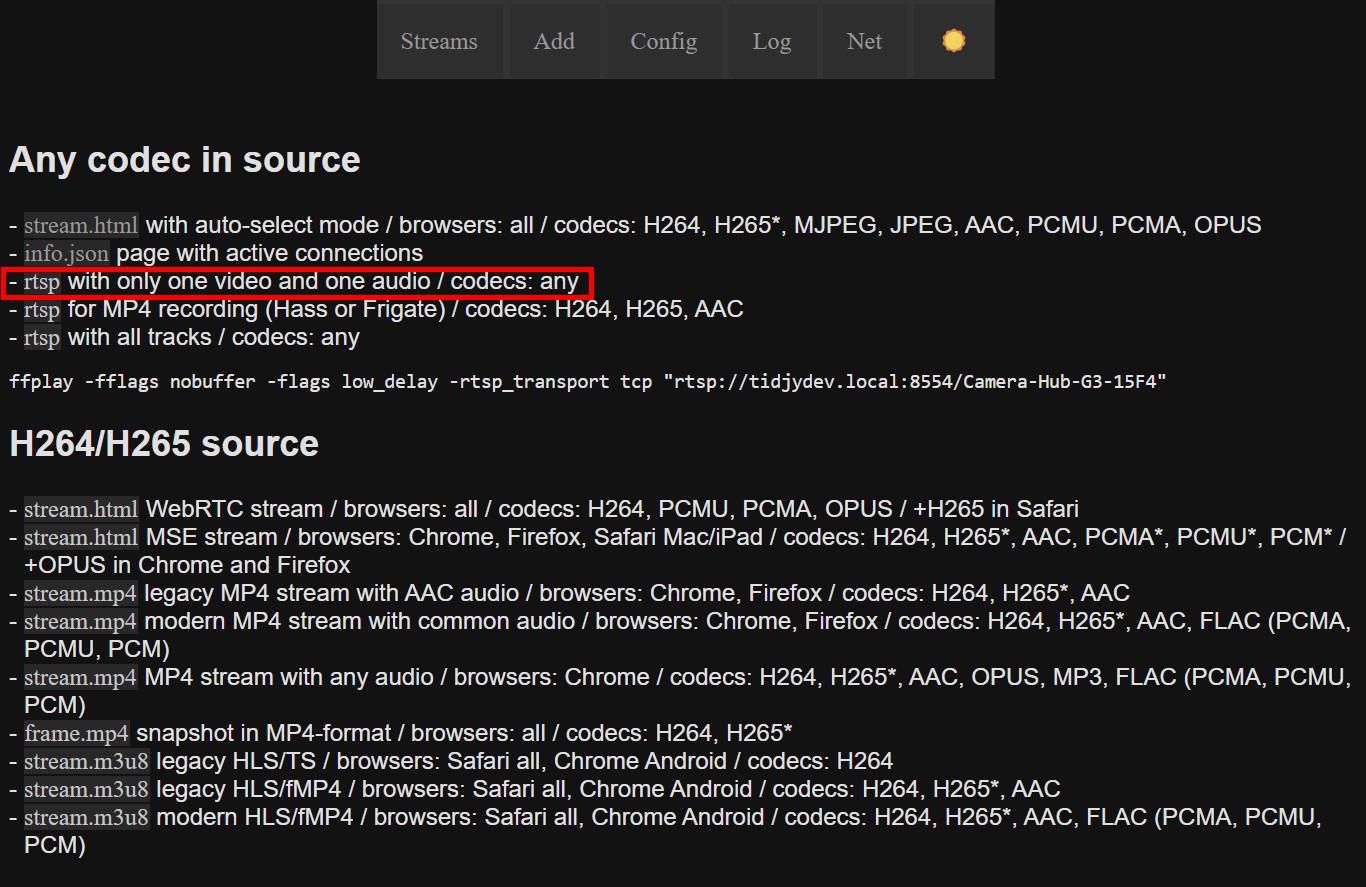Screen dimensions: 1366x887
Task: Open stream.html MSE stream link
Action: (81, 538)
